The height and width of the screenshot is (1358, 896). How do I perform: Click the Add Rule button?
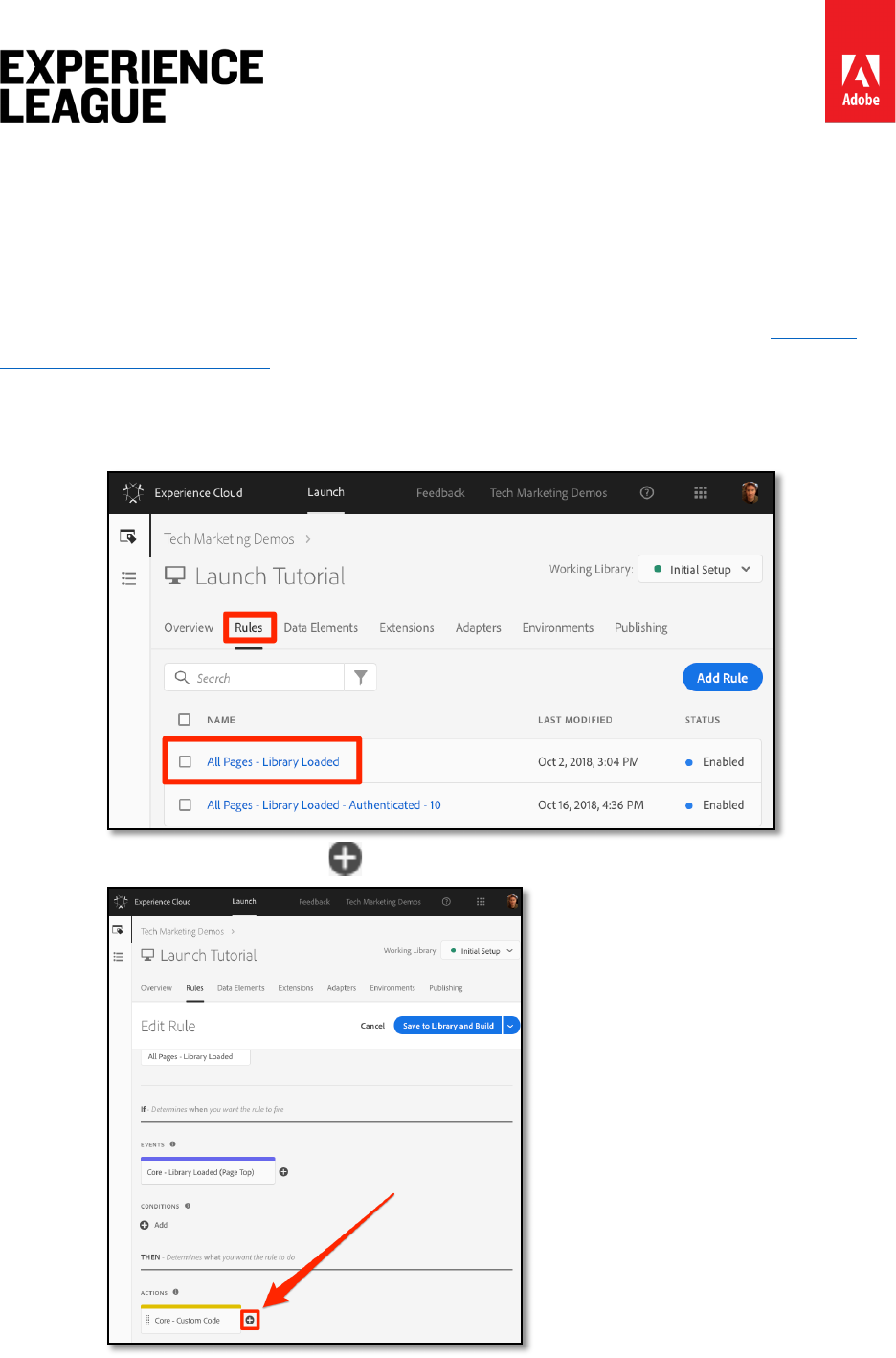(723, 677)
